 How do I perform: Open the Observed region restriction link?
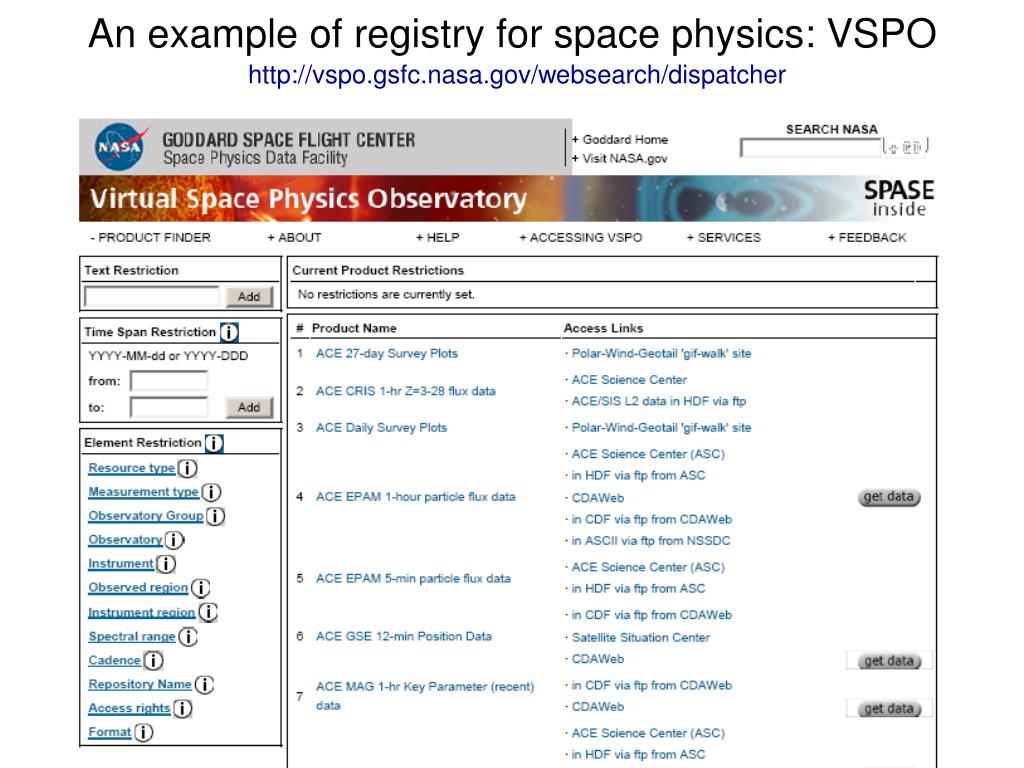coord(138,588)
